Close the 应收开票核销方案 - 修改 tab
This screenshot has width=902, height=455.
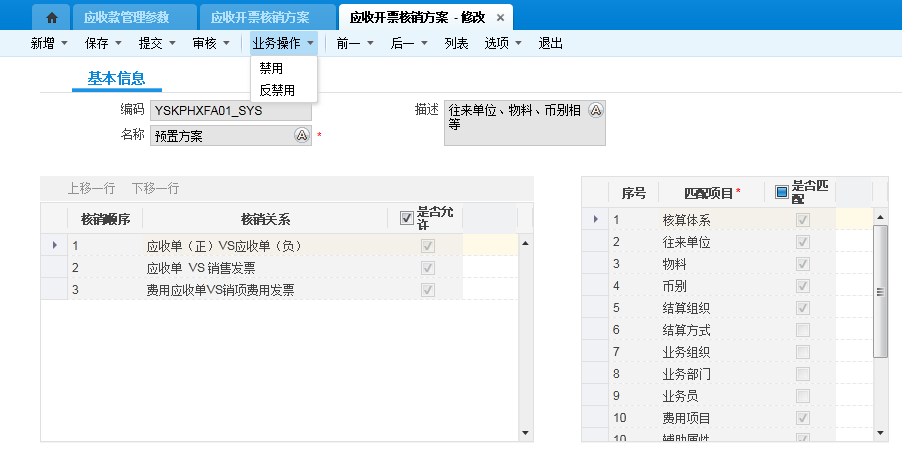(501, 18)
